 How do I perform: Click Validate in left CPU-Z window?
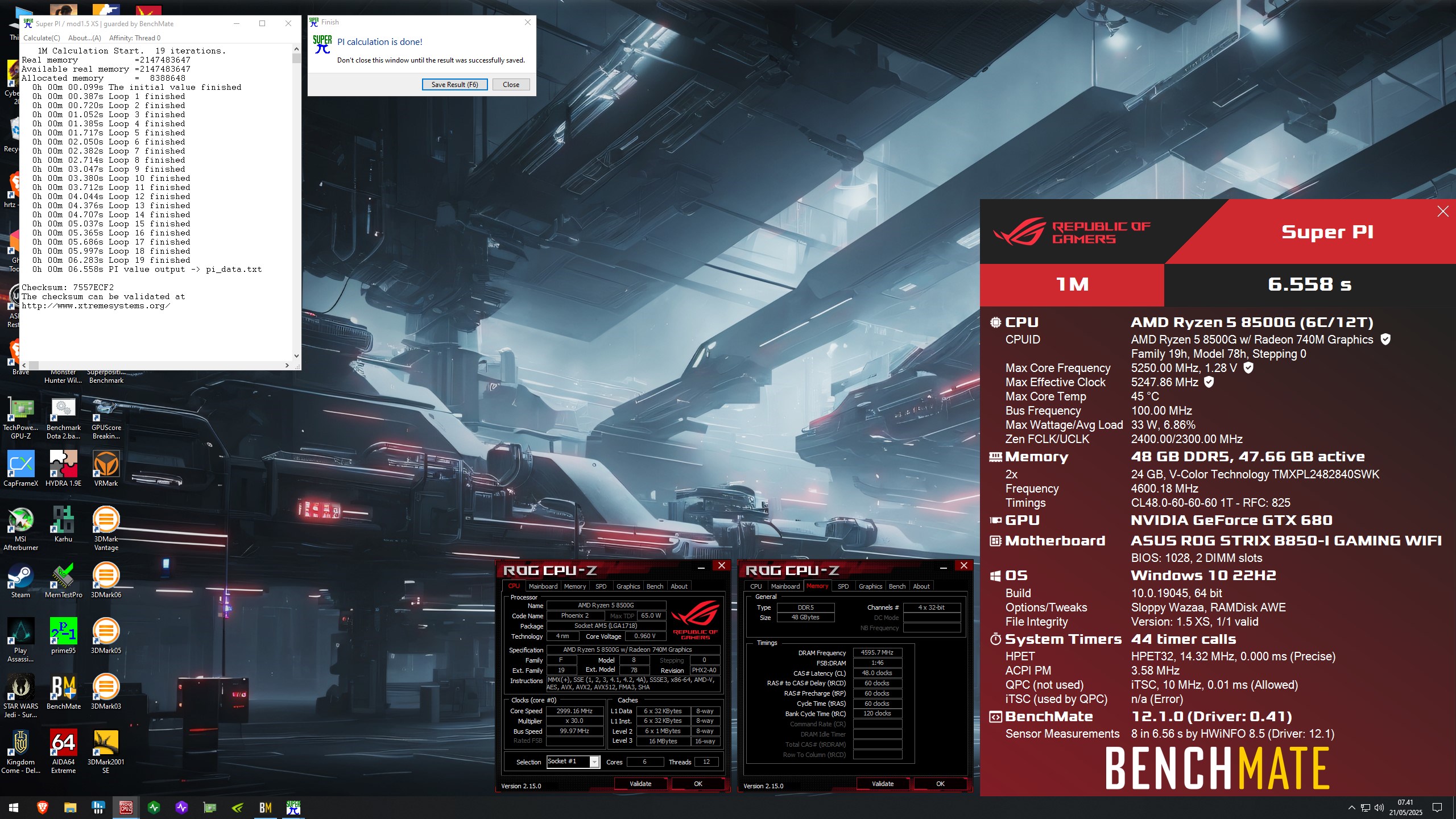click(640, 784)
